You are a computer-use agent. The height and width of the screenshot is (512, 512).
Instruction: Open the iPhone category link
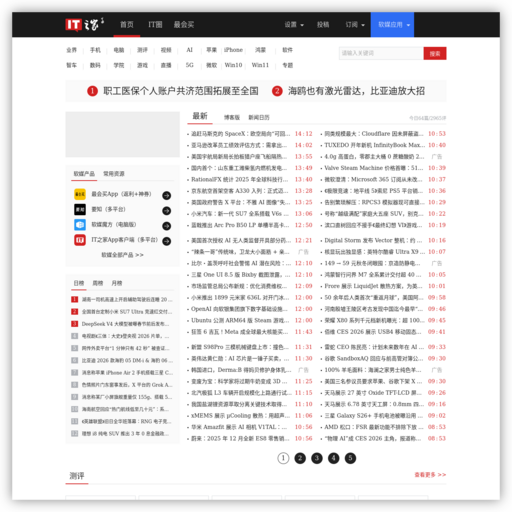coord(233,50)
